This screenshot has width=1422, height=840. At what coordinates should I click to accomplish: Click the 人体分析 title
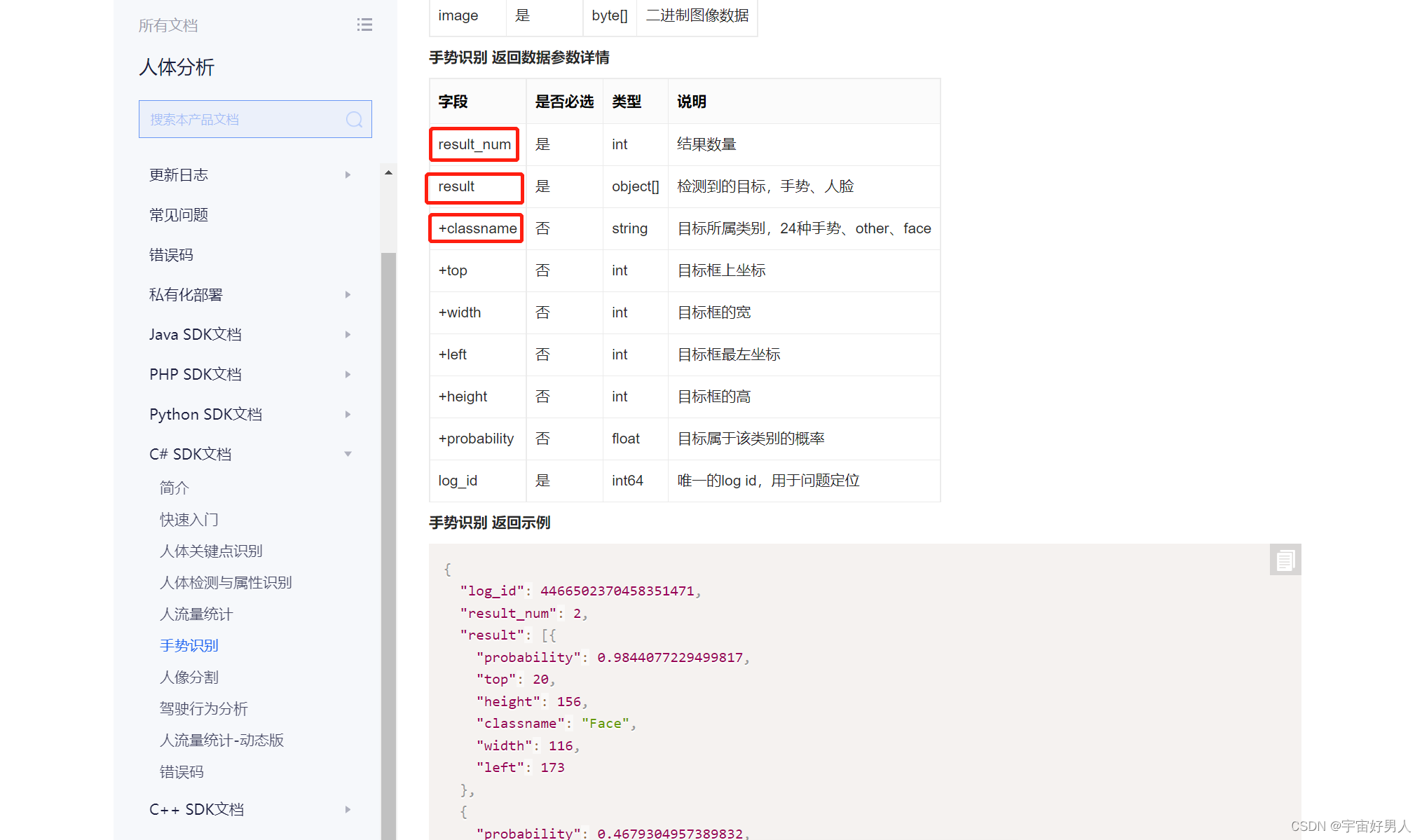tap(177, 67)
